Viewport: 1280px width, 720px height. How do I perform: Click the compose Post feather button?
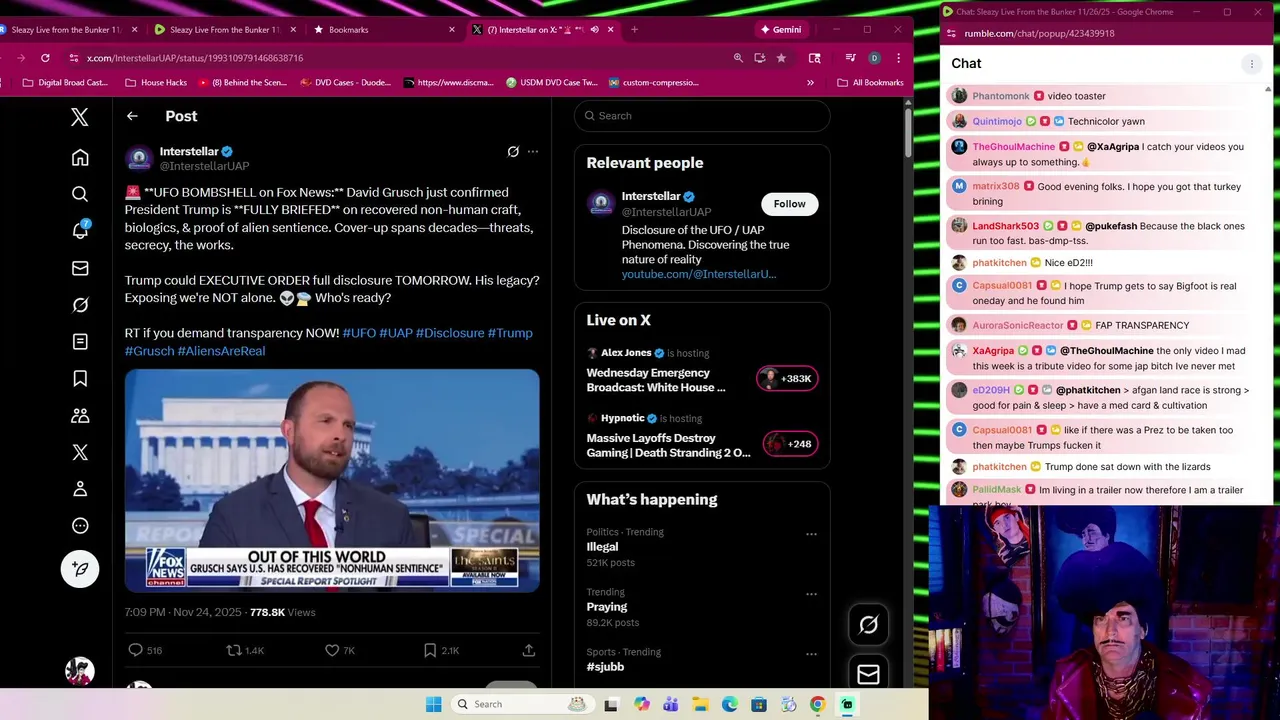pos(80,569)
